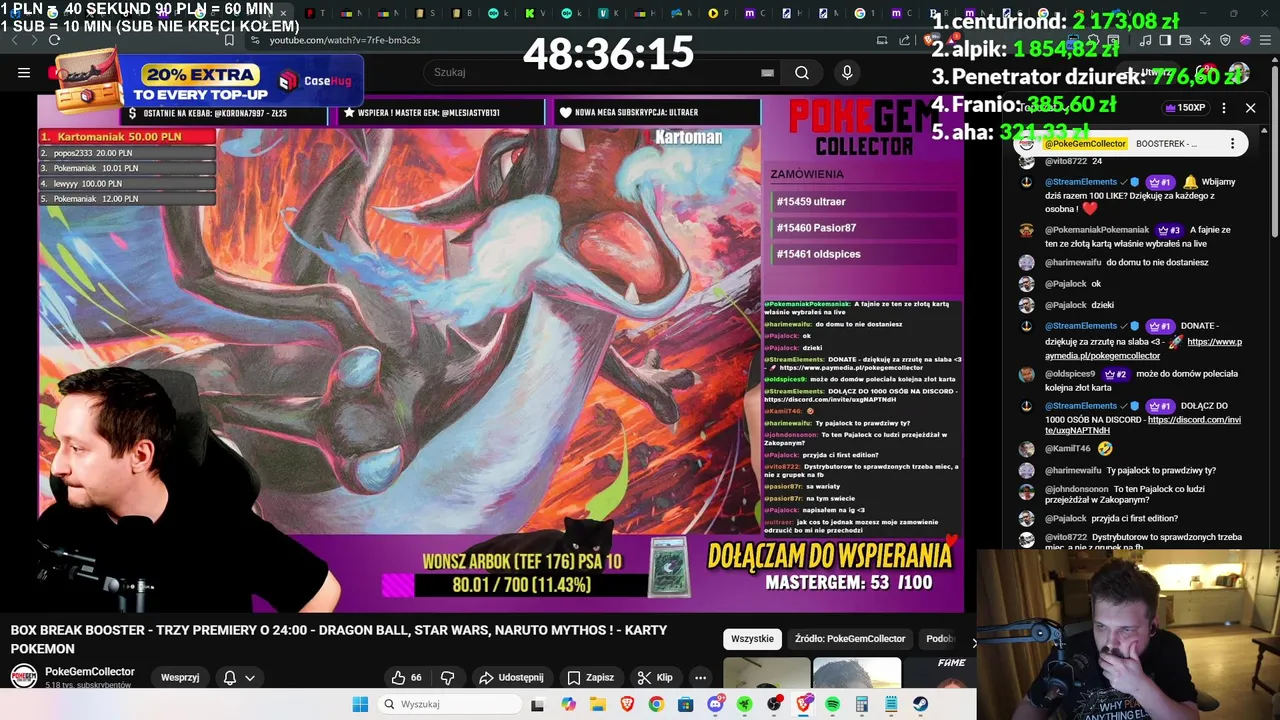The height and width of the screenshot is (720, 1280).
Task: Create a clip with Klip button
Action: [655, 677]
